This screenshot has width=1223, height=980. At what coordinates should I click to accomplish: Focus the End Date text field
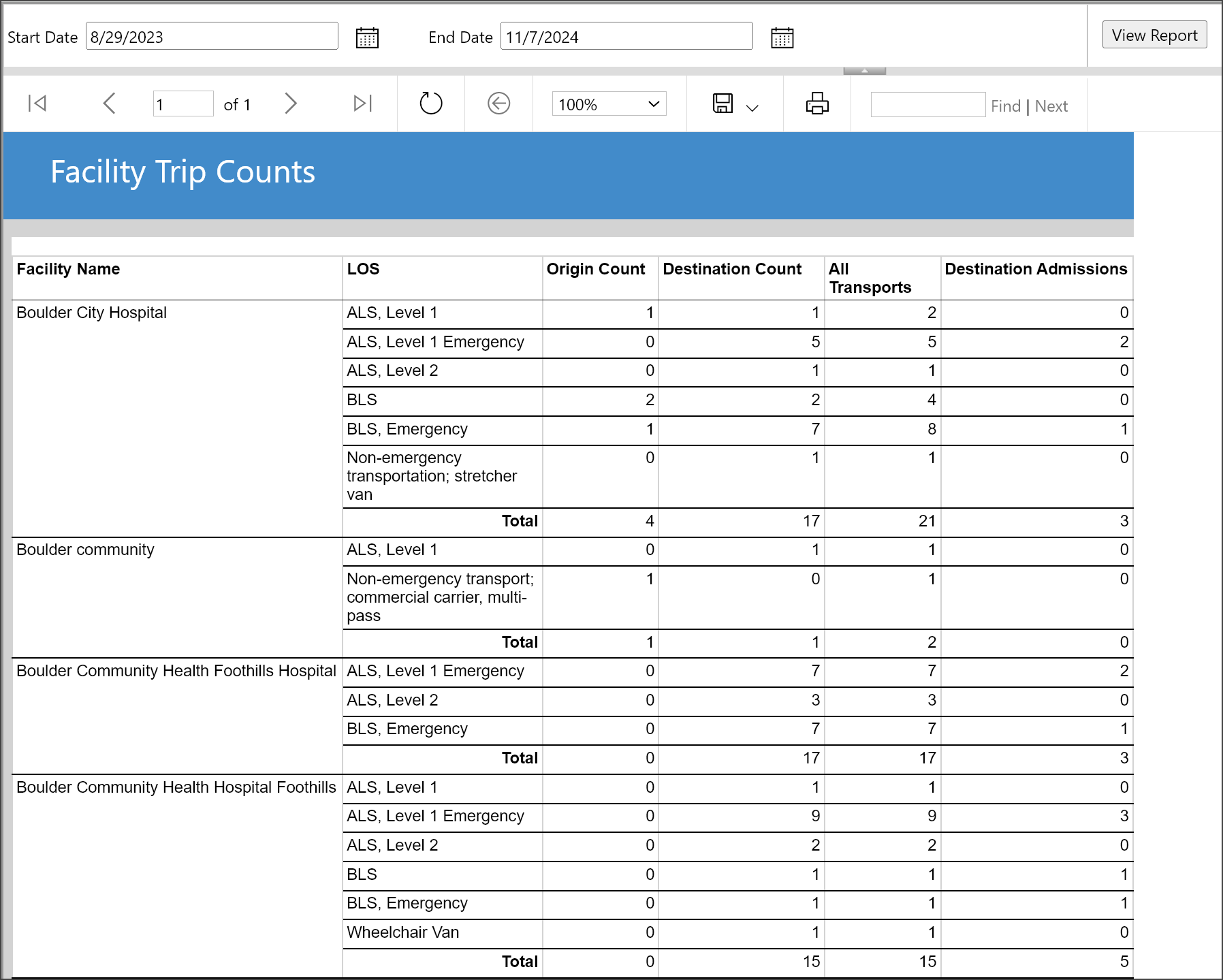coord(626,37)
